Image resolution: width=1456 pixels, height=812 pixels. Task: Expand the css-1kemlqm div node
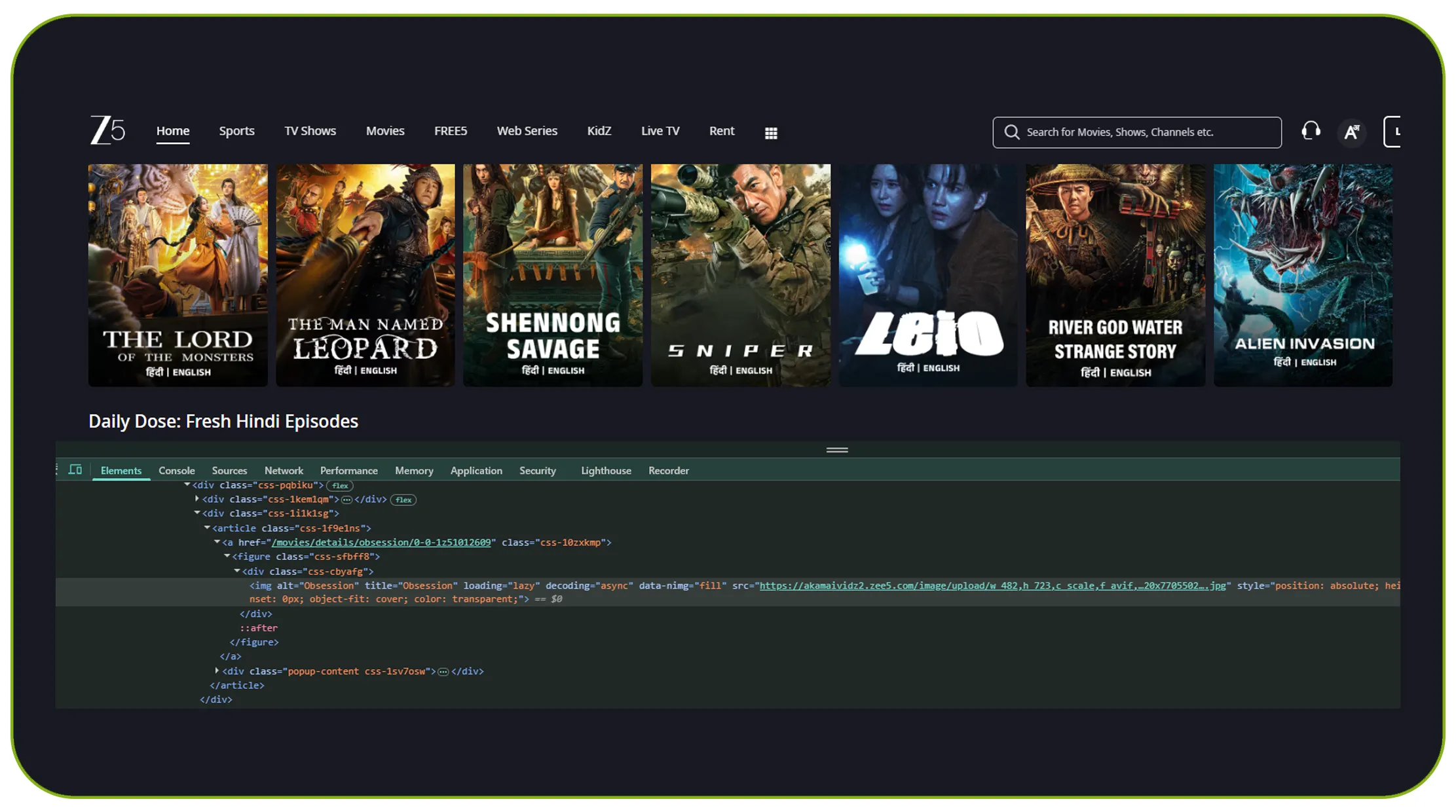tap(197, 499)
